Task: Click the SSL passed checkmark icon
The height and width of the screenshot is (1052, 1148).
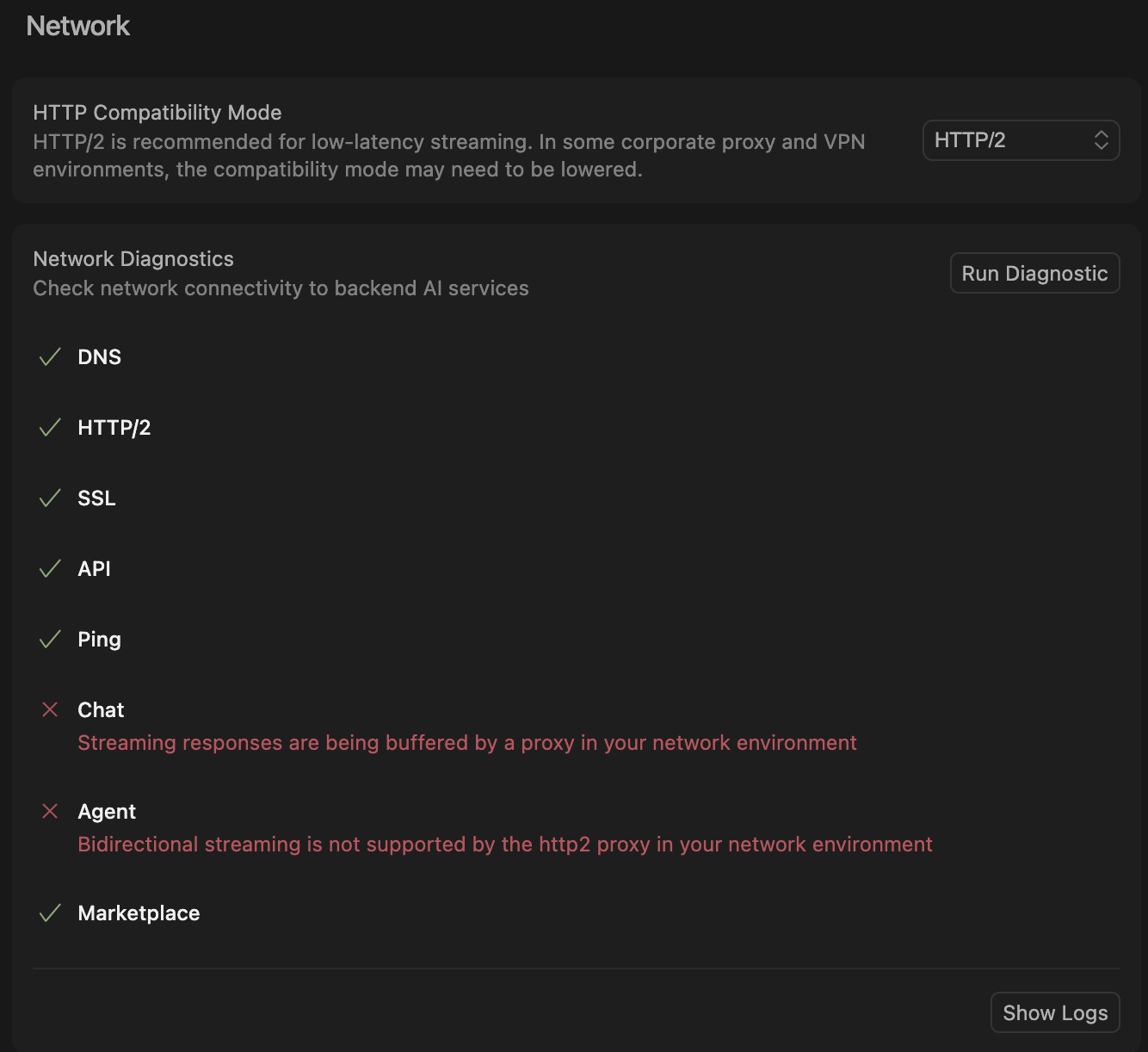Action: 50,498
